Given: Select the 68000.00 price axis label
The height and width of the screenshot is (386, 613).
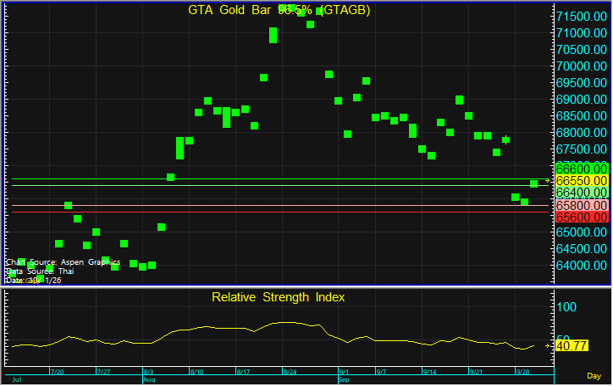Looking at the screenshot, I should pos(581,133).
